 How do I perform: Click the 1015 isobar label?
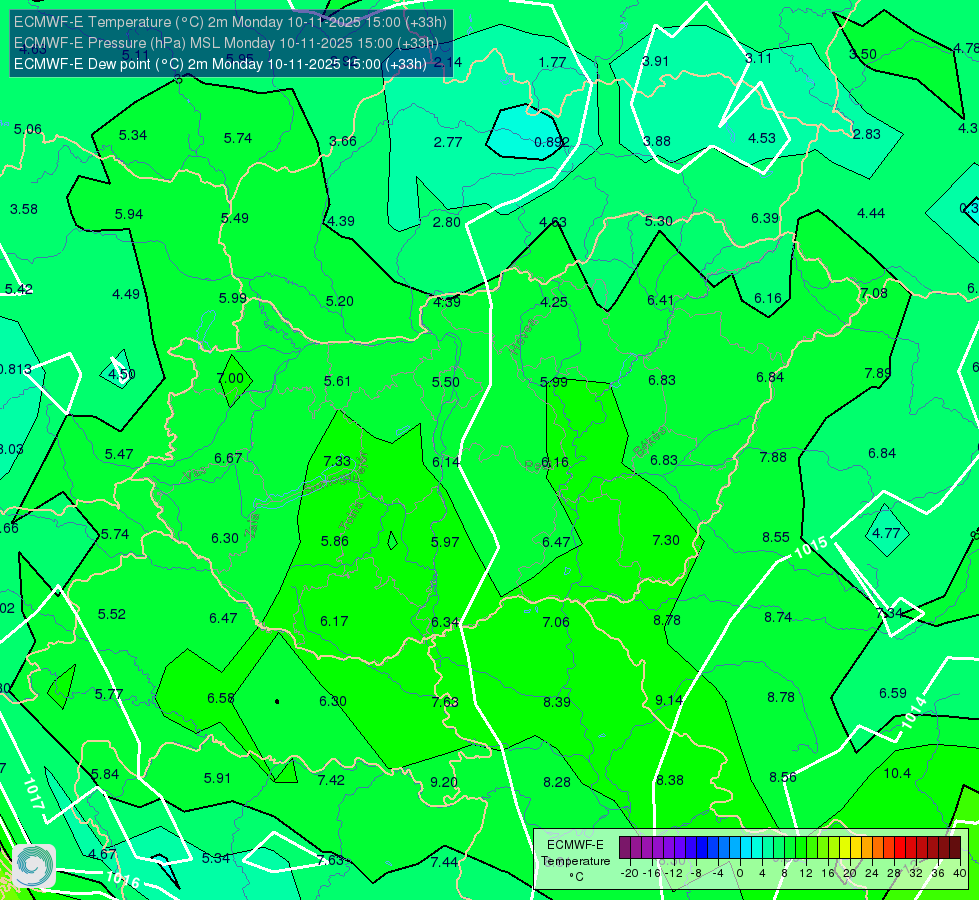point(811,547)
